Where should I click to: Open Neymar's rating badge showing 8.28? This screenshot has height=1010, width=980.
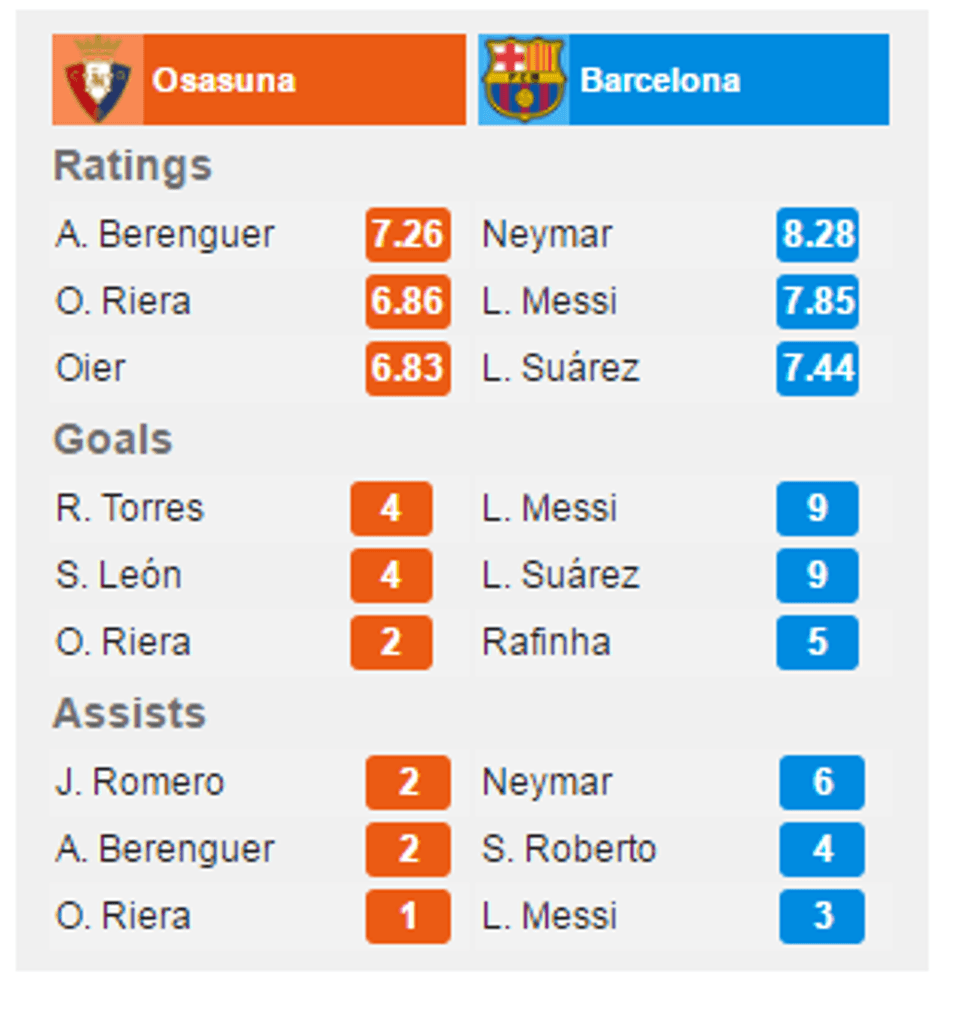pyautogui.click(x=817, y=235)
